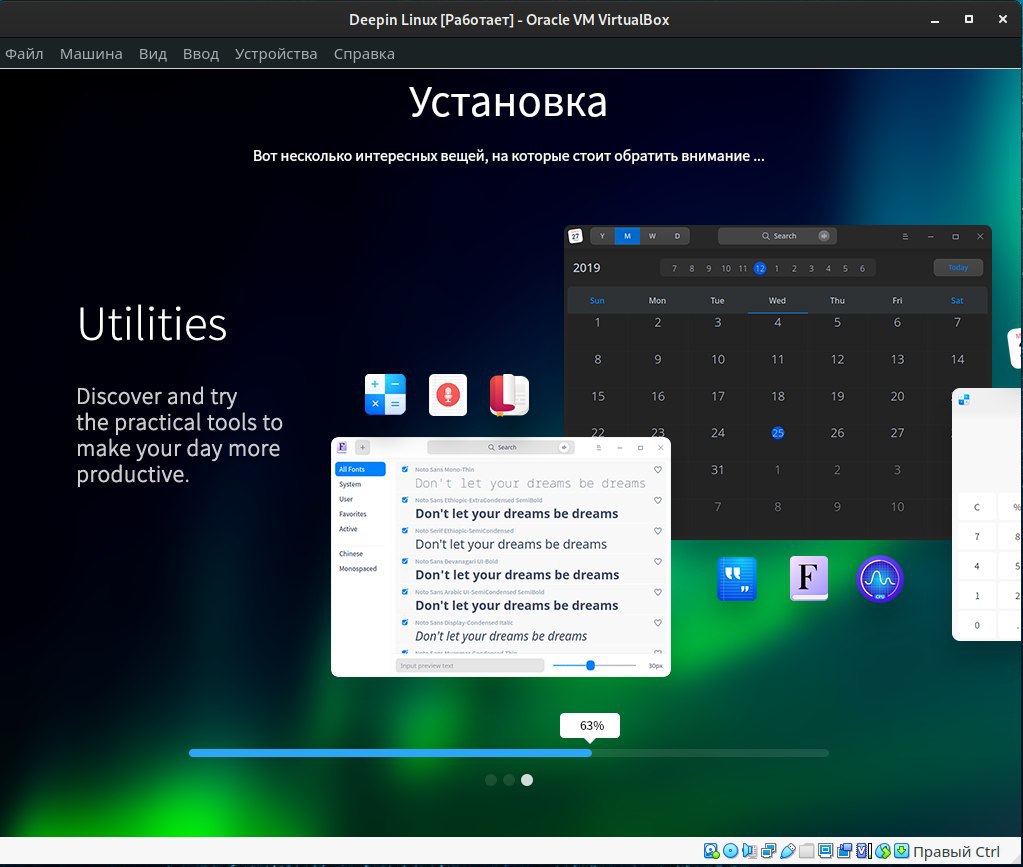Click the C button on calculator
The width and height of the screenshot is (1023, 867).
977,507
